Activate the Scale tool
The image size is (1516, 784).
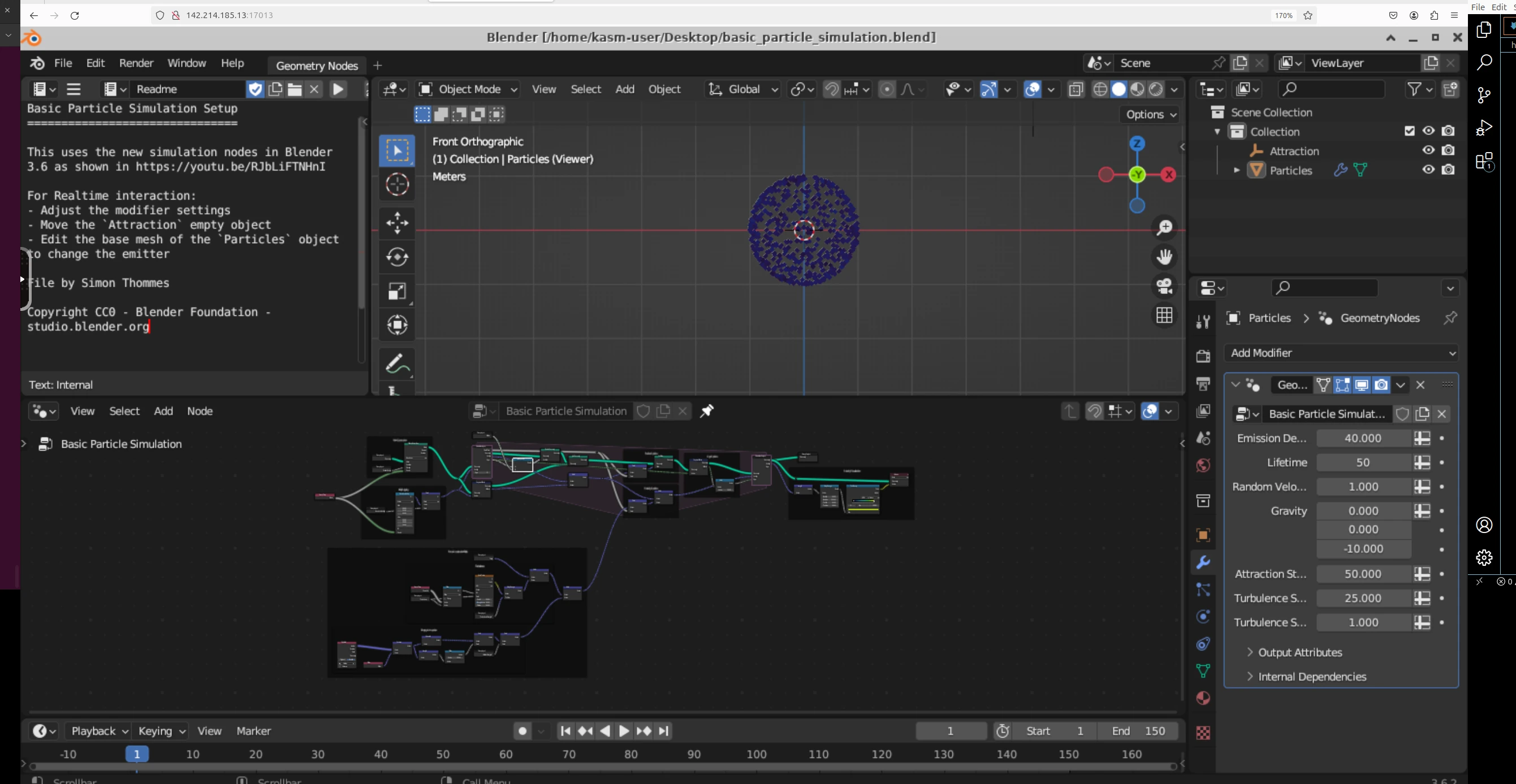click(x=398, y=291)
